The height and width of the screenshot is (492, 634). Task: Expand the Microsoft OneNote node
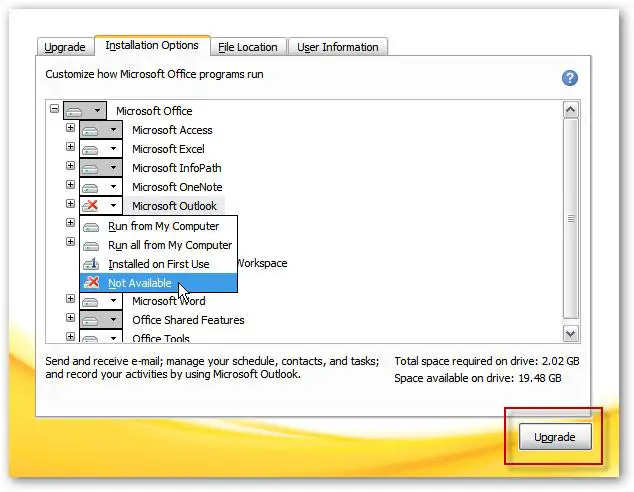click(70, 185)
